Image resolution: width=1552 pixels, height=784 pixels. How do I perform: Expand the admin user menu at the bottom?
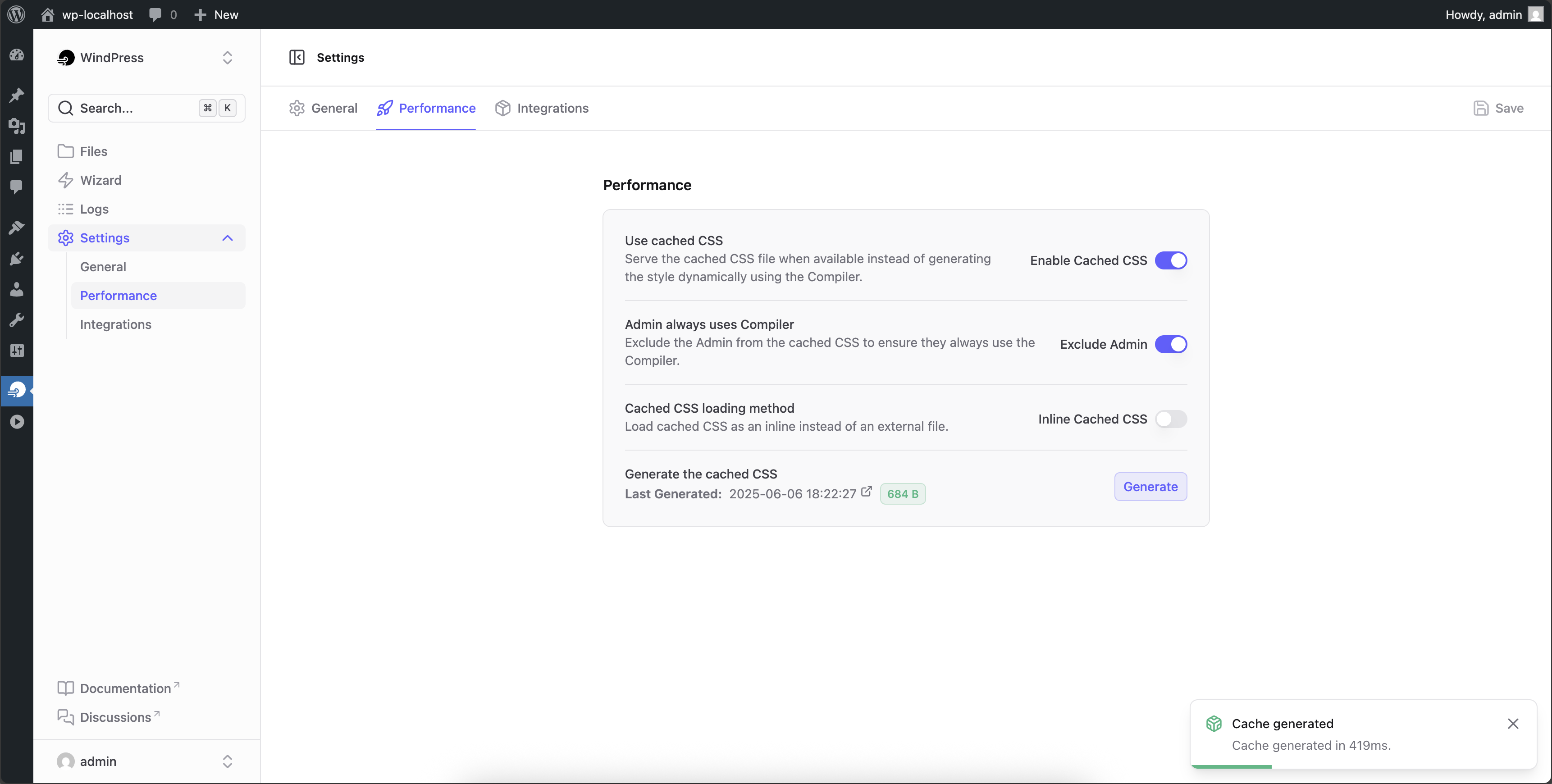(227, 761)
